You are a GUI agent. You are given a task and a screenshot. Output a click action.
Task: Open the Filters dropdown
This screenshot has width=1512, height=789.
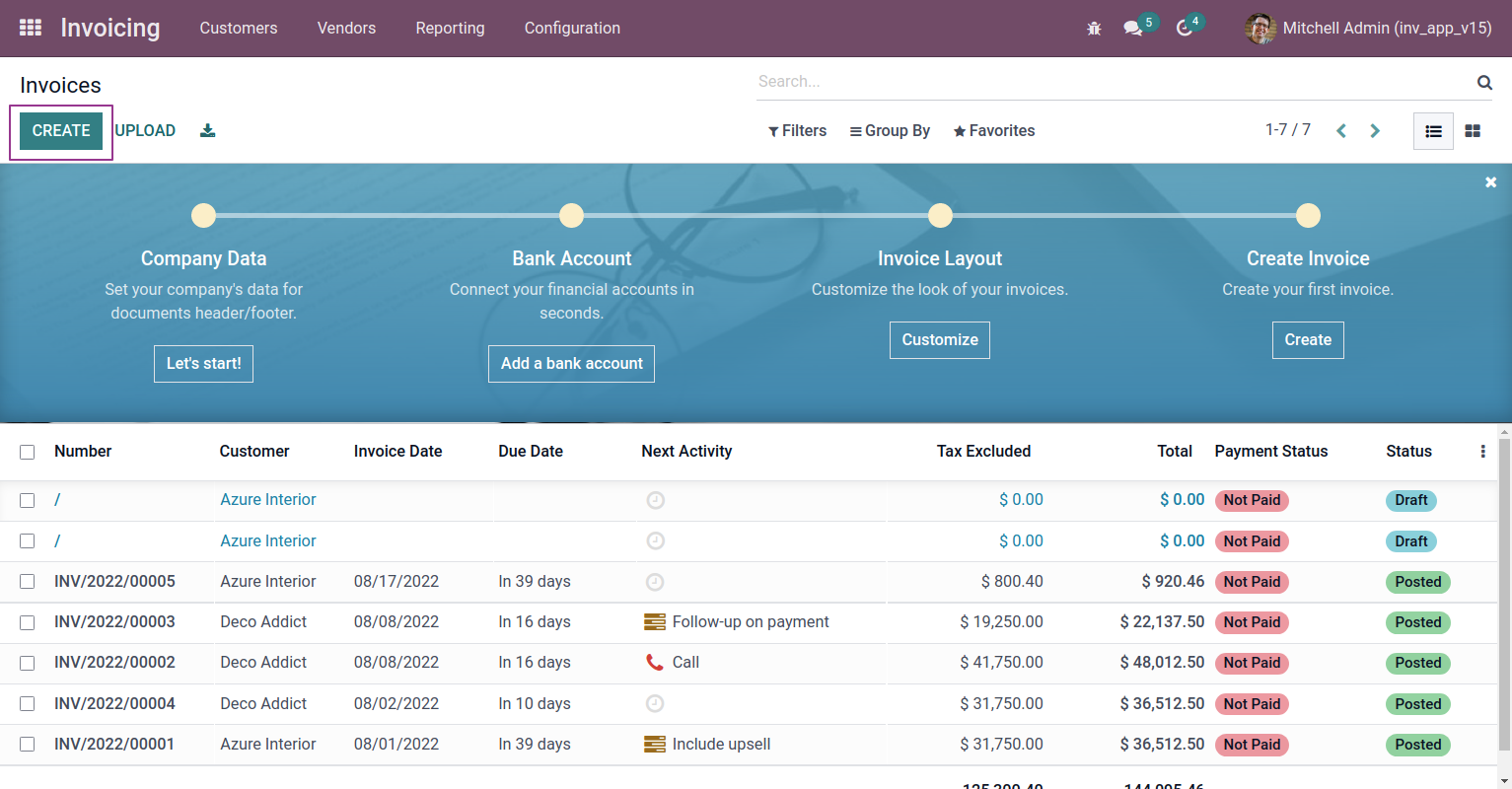pos(798,131)
